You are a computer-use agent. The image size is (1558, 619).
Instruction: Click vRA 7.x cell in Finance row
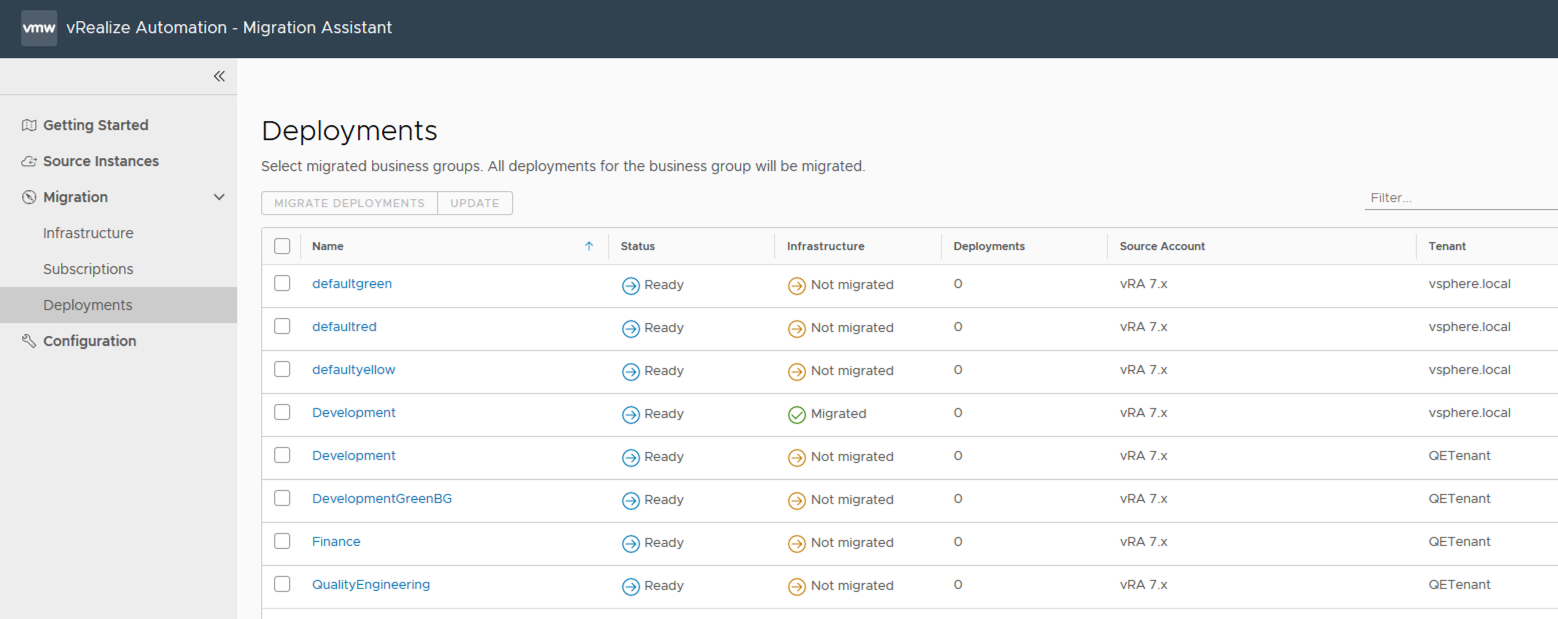[x=1143, y=541]
